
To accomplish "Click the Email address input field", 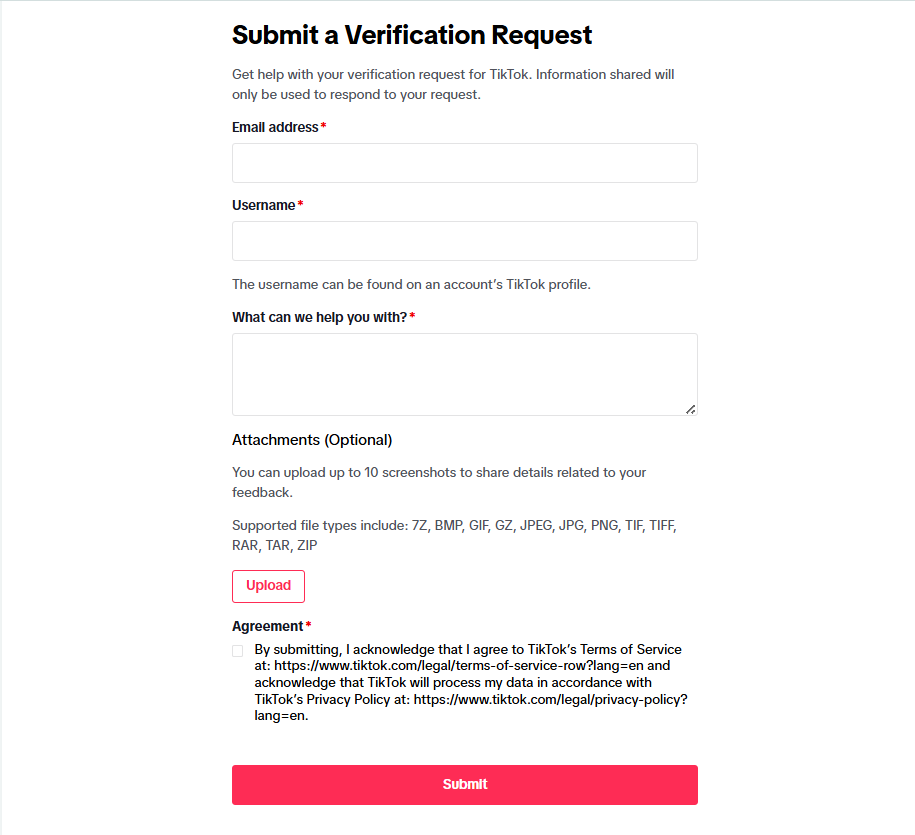I will 464,162.
